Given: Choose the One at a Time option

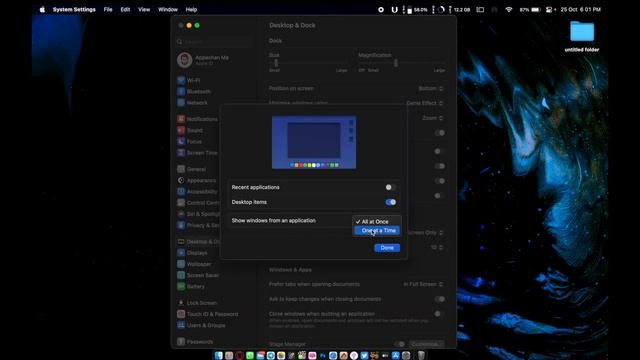Looking at the screenshot, I should [377, 231].
